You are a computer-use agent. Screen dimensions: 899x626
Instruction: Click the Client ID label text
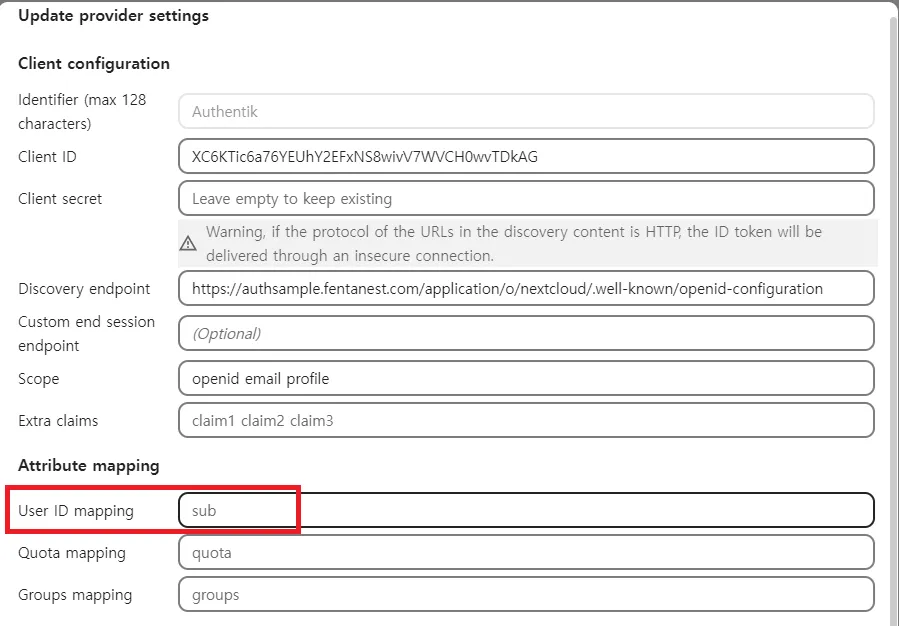coord(46,156)
